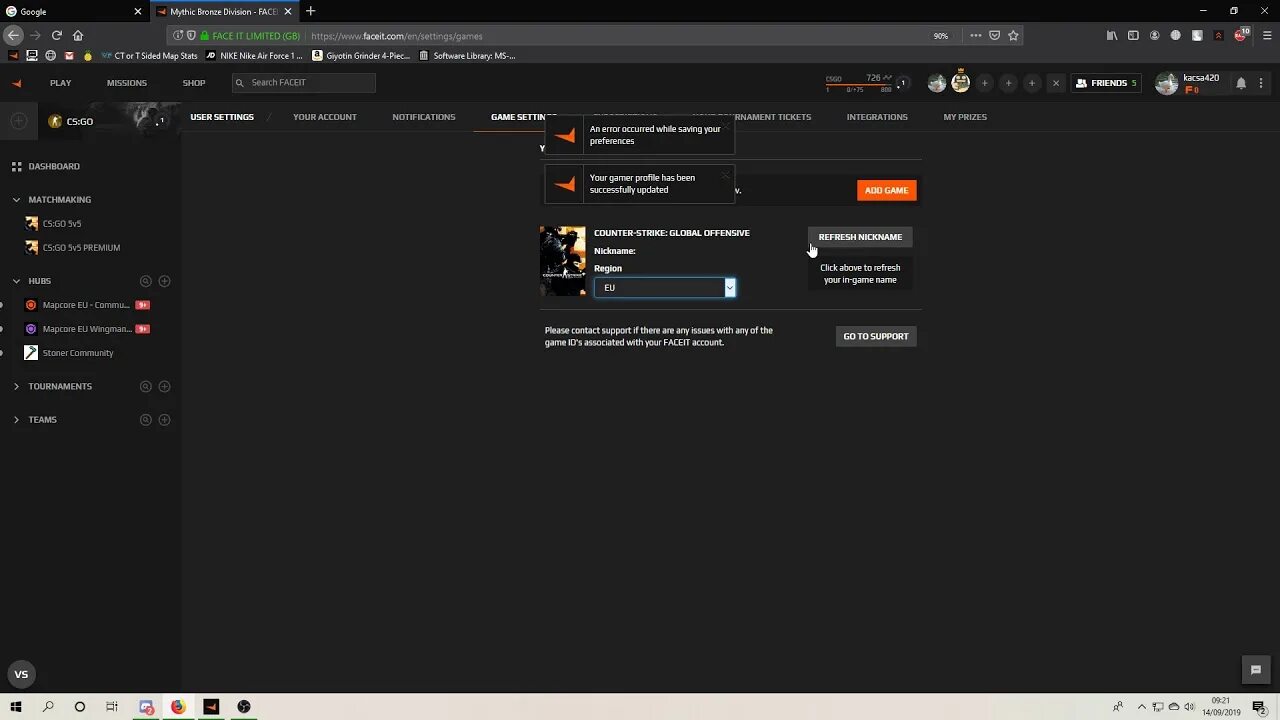Bookmark this page with the star icon
Screen dimensions: 1280x720
tap(1013, 35)
